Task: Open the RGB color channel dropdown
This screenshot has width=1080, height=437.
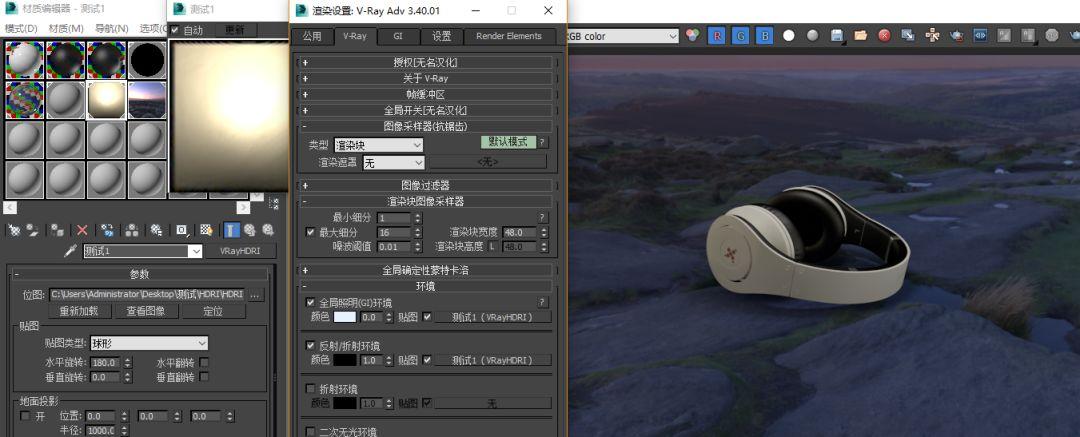Action: 623,36
